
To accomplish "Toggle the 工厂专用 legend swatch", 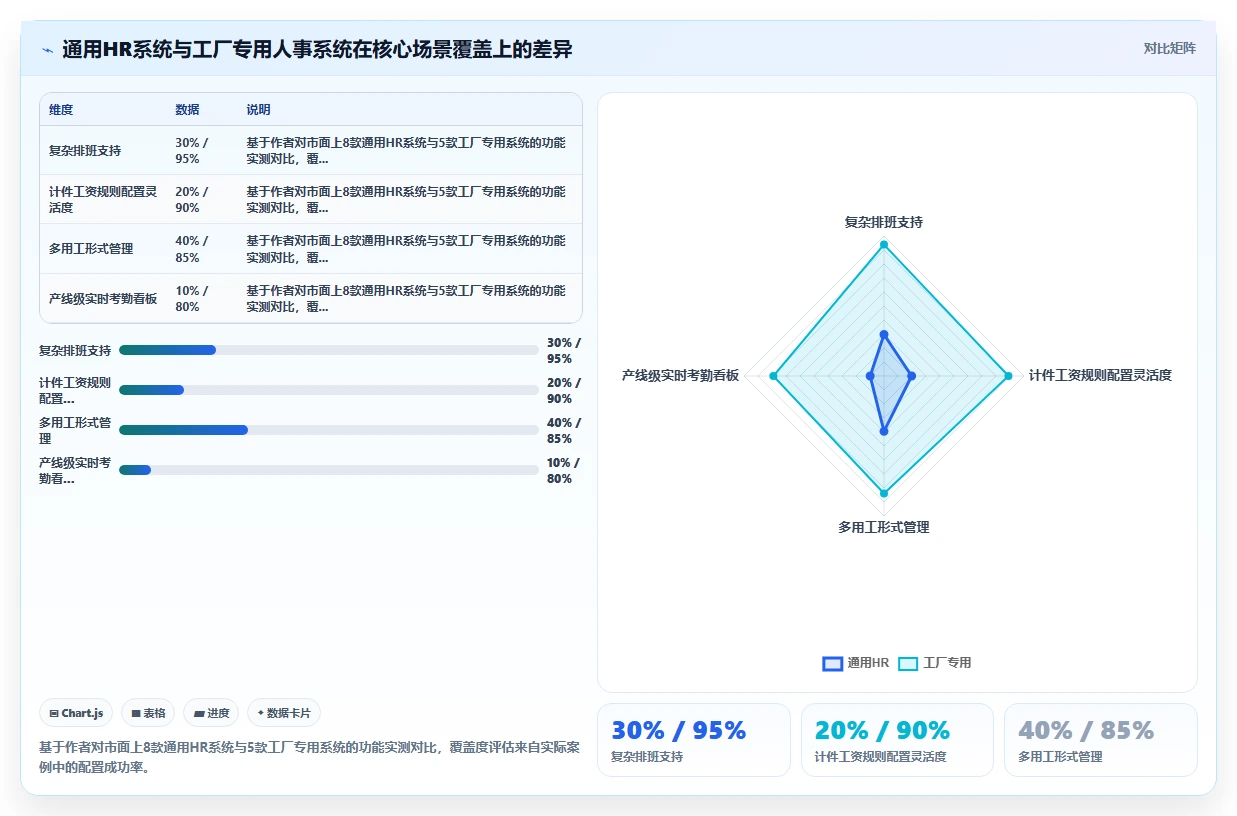I will (908, 663).
